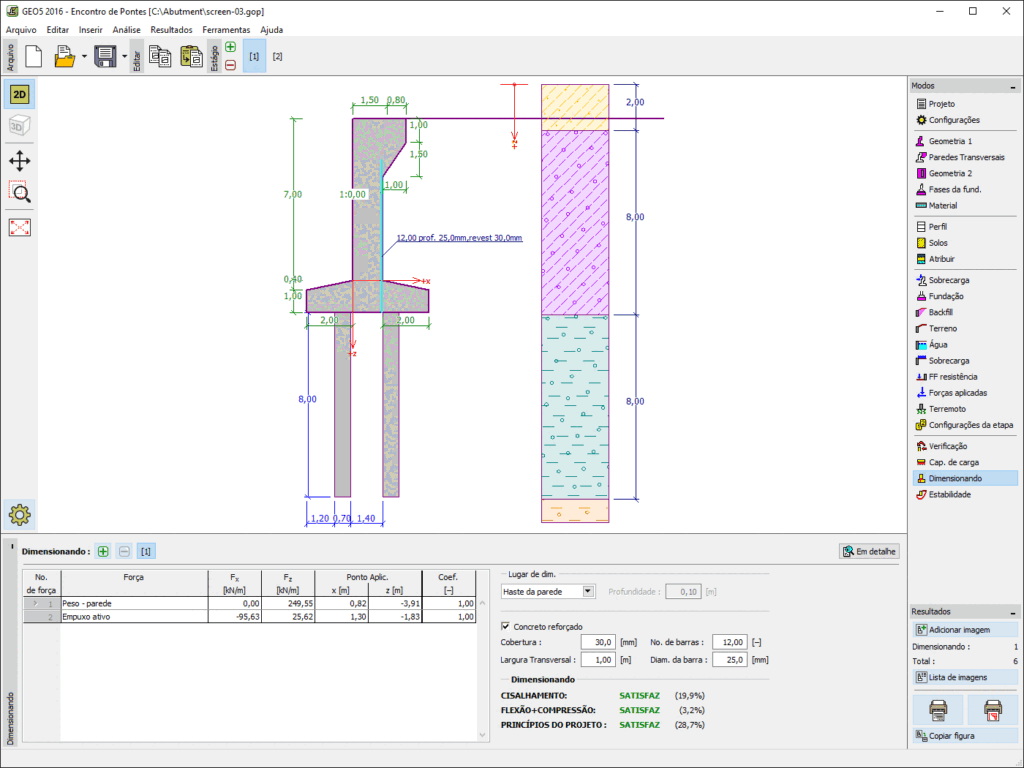This screenshot has height=768, width=1024.
Task: Open the Resultados menu
Action: (x=171, y=29)
